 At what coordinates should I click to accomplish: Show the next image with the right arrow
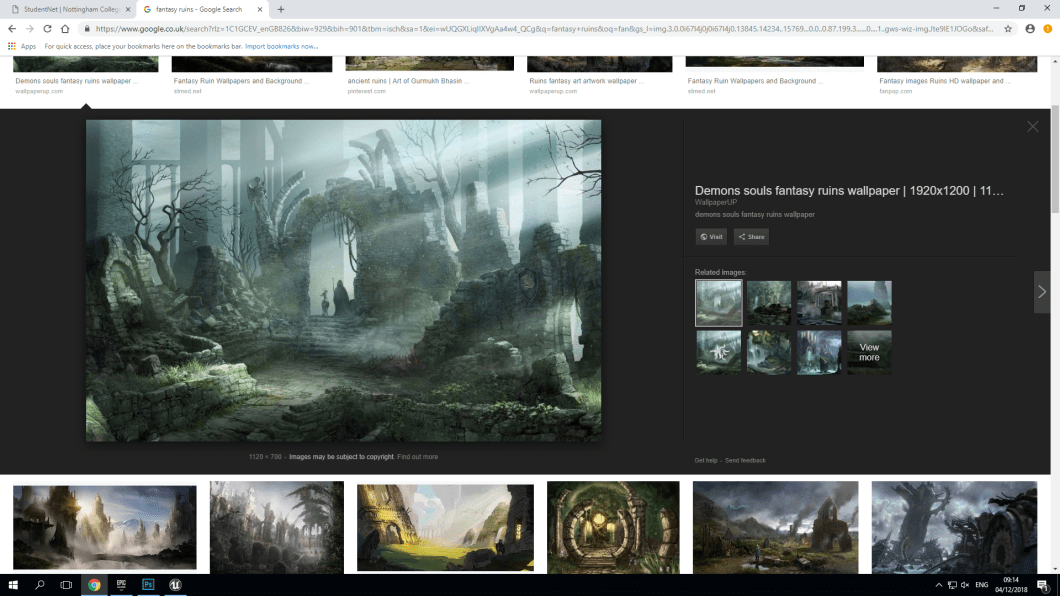click(1042, 292)
